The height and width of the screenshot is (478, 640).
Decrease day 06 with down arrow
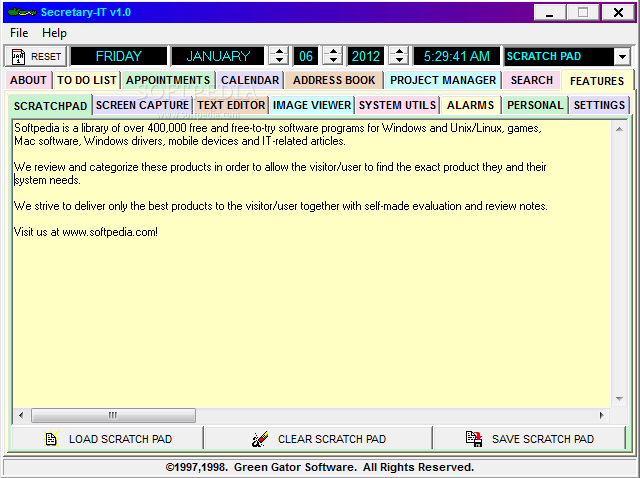pos(333,60)
